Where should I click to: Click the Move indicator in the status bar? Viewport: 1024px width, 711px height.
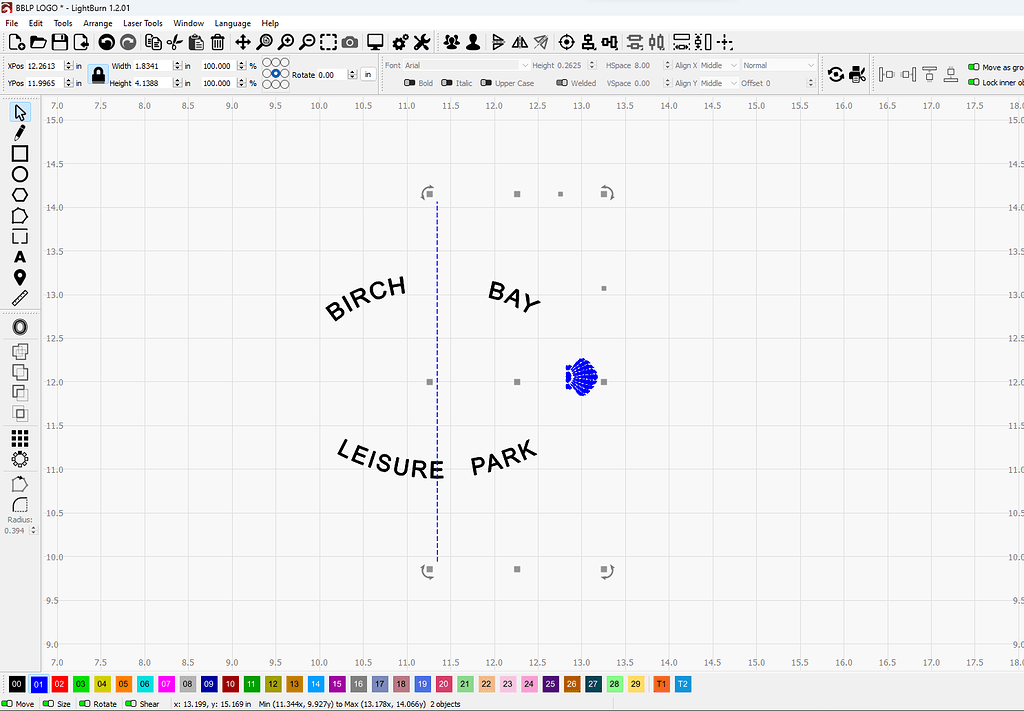[18, 703]
